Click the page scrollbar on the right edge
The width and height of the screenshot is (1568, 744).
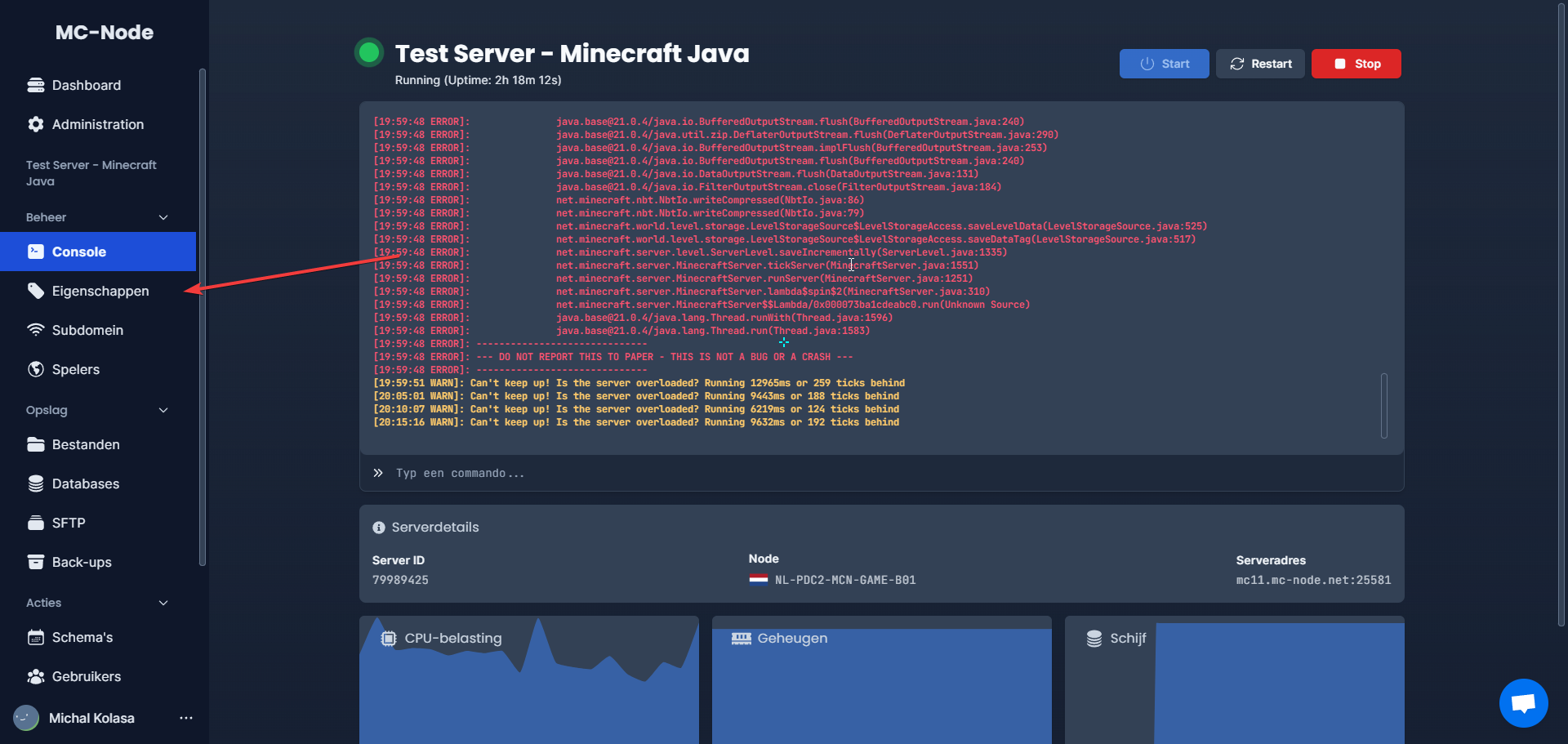coord(1561,314)
